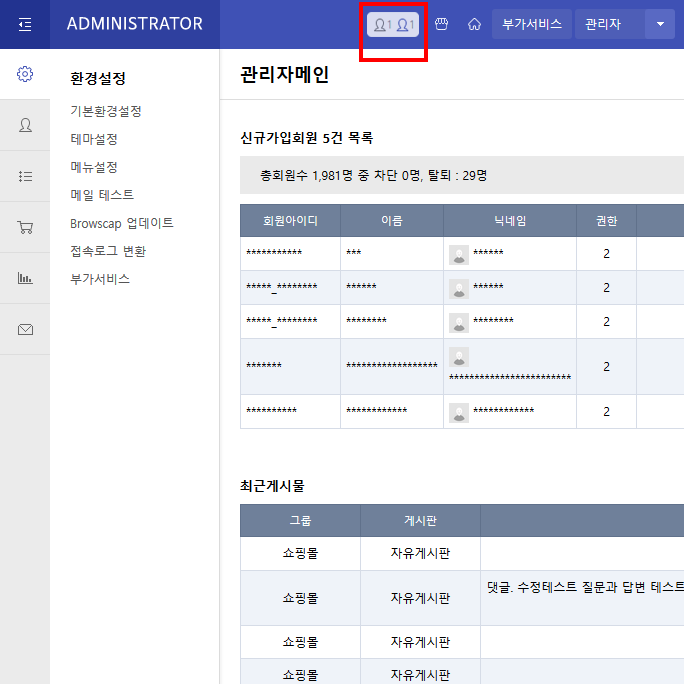
Task: Open 메일 테스트 in the side menu
Action: pos(102,195)
